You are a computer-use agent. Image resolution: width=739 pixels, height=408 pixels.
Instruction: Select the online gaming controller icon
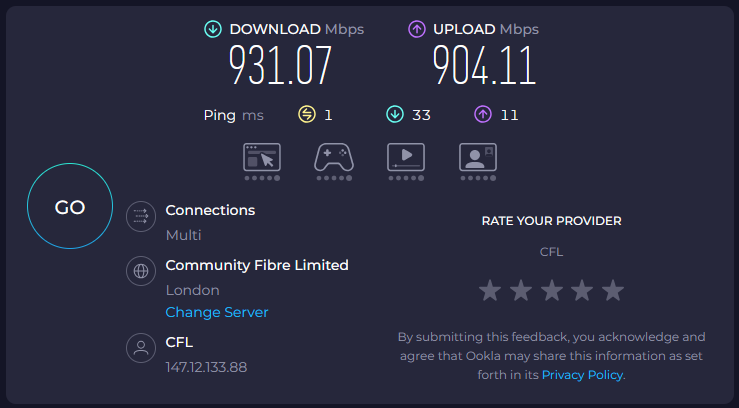pyautogui.click(x=333, y=158)
